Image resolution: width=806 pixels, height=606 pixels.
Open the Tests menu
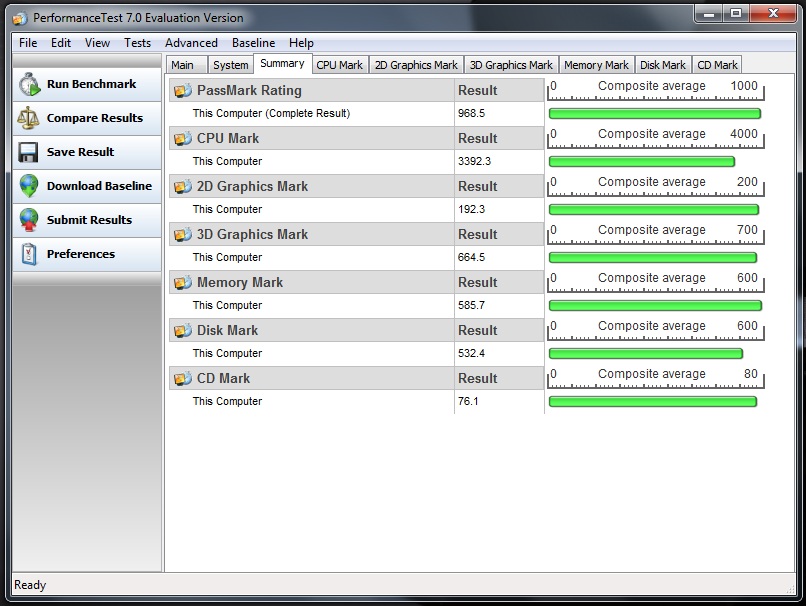click(137, 43)
